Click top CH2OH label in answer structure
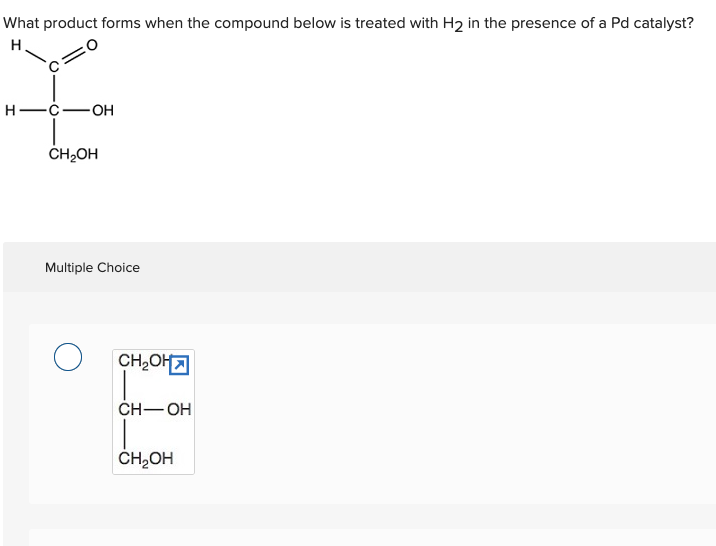 [144, 361]
